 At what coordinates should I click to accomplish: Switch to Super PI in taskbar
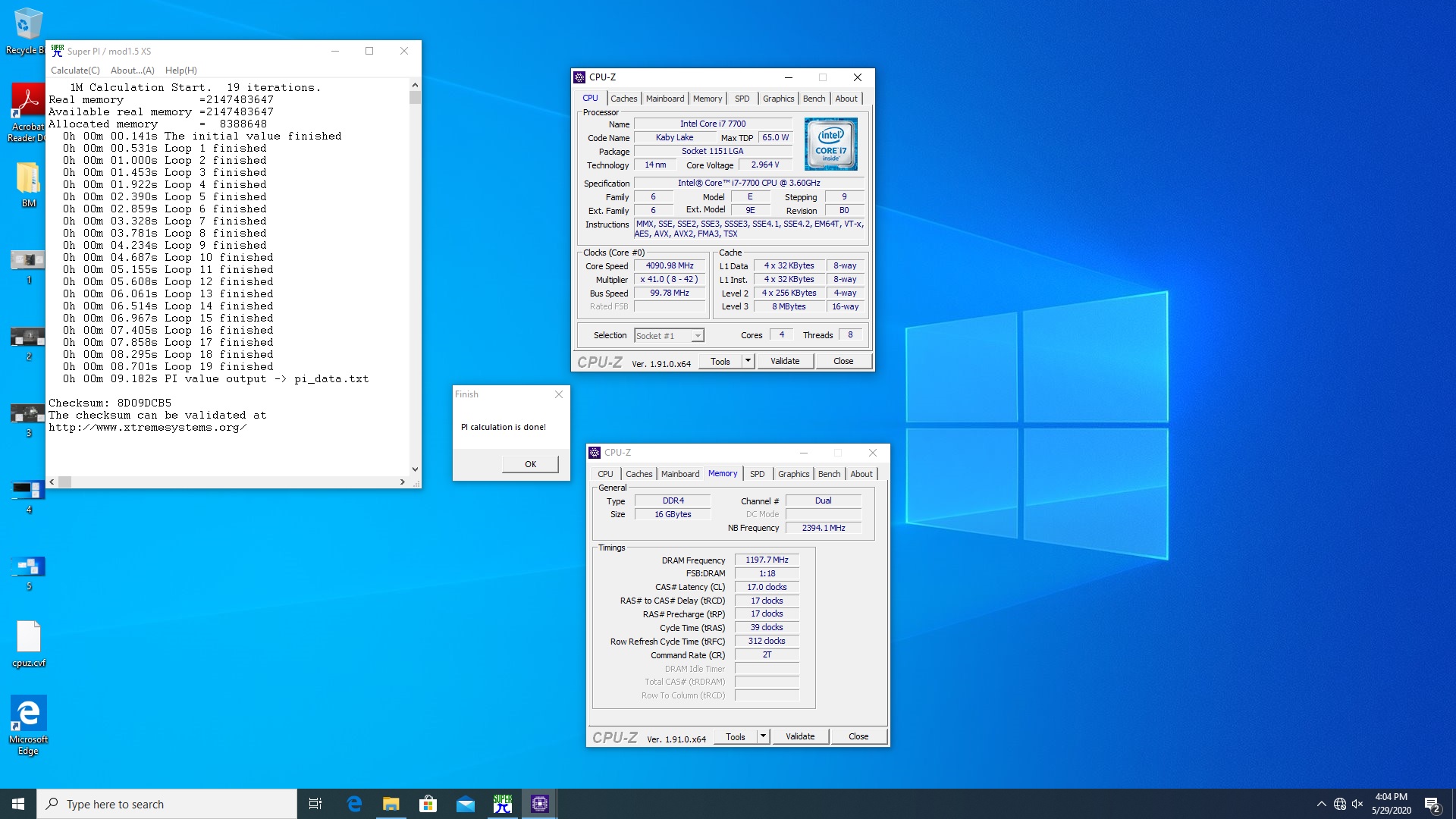click(x=502, y=804)
